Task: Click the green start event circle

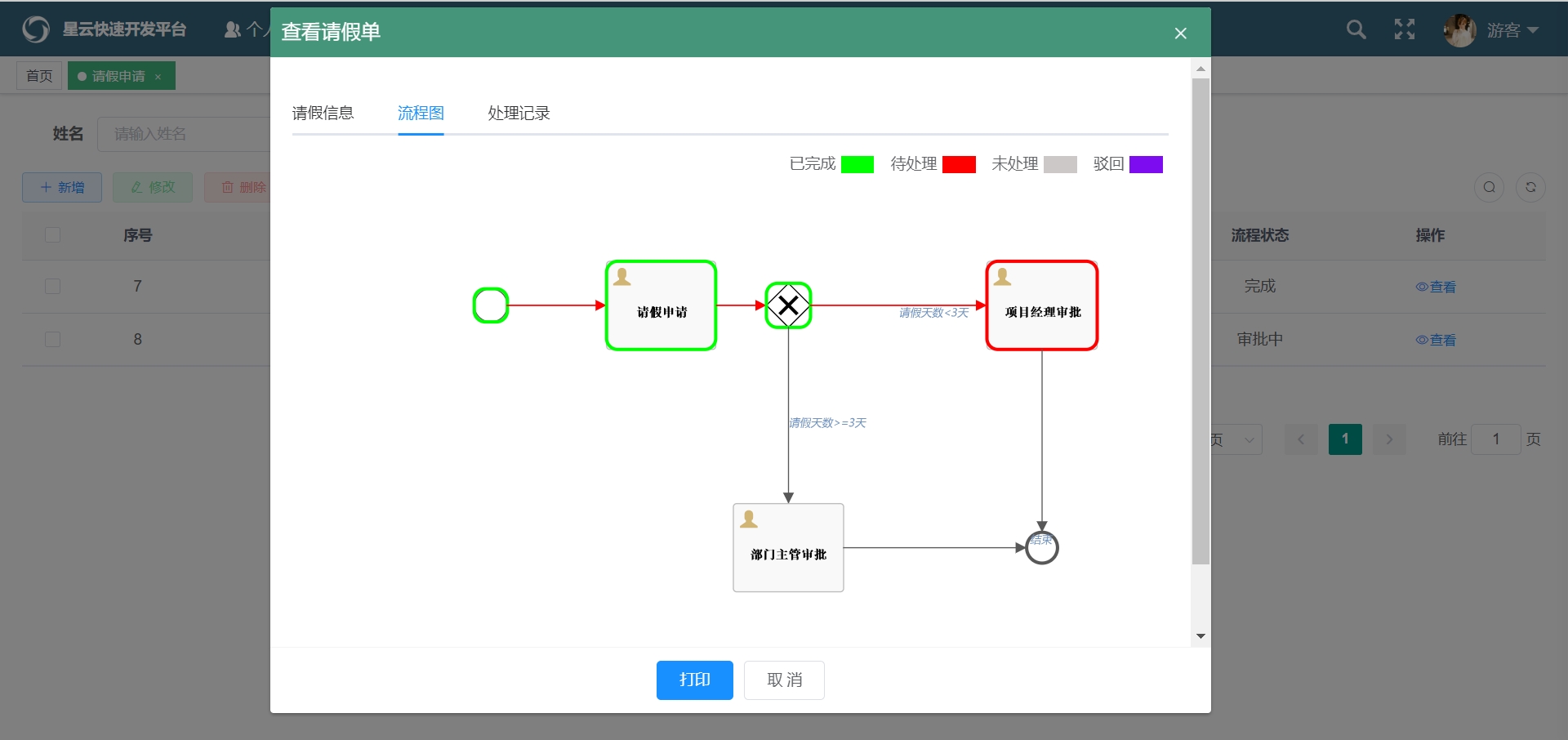Action: pyautogui.click(x=491, y=305)
